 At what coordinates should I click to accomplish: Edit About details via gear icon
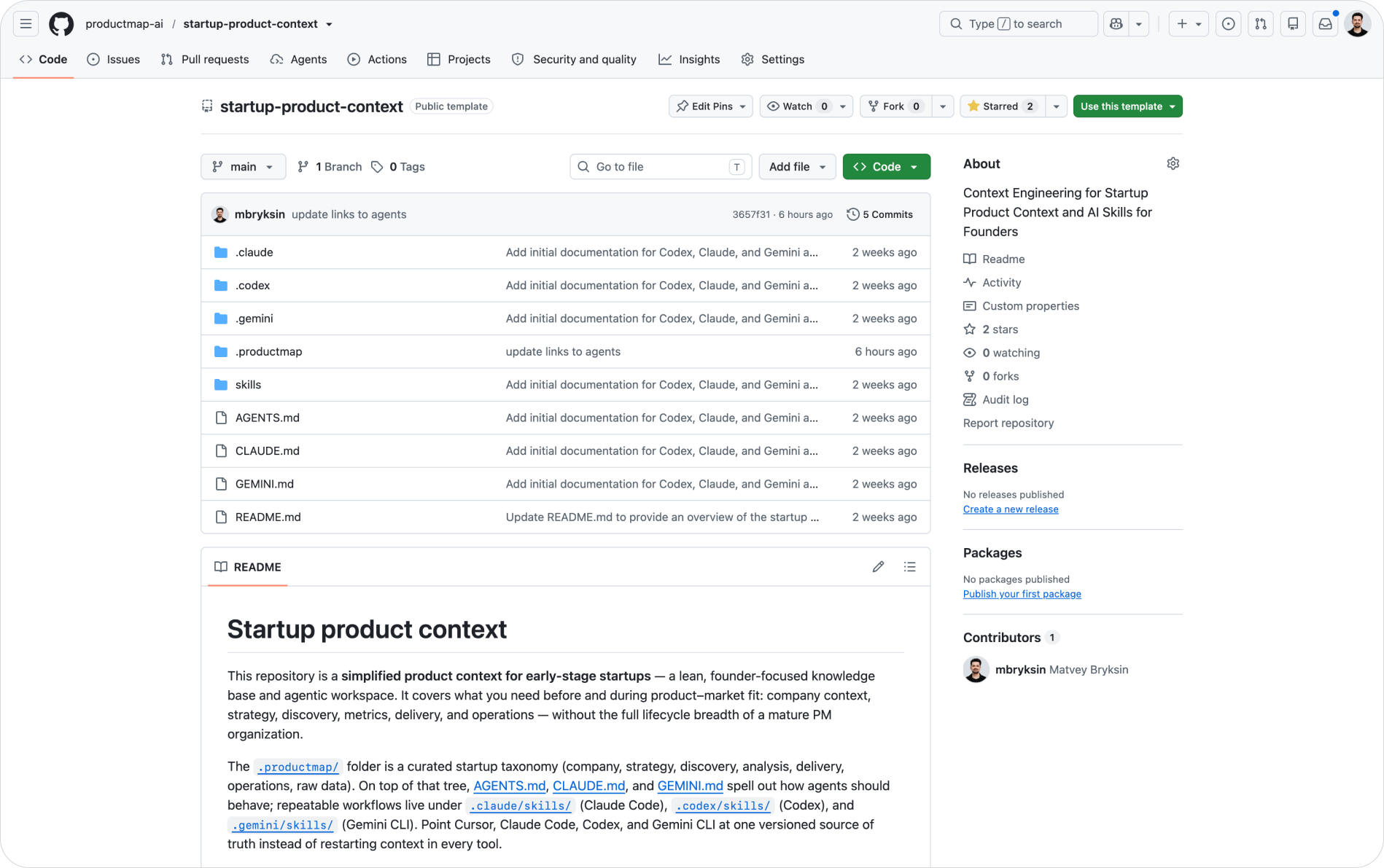coord(1173,164)
